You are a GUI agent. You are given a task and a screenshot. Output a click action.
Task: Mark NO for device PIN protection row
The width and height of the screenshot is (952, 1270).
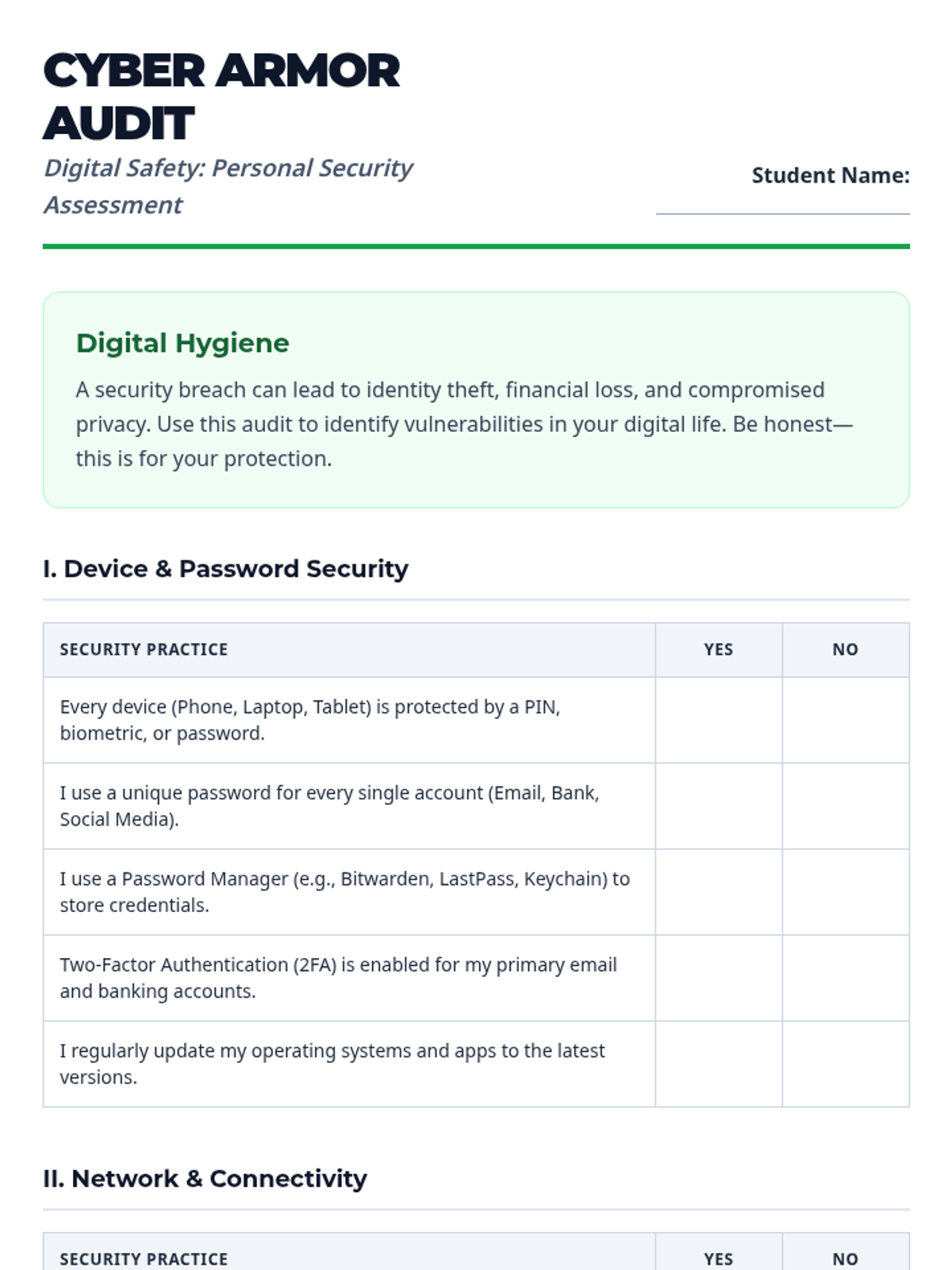(x=845, y=720)
